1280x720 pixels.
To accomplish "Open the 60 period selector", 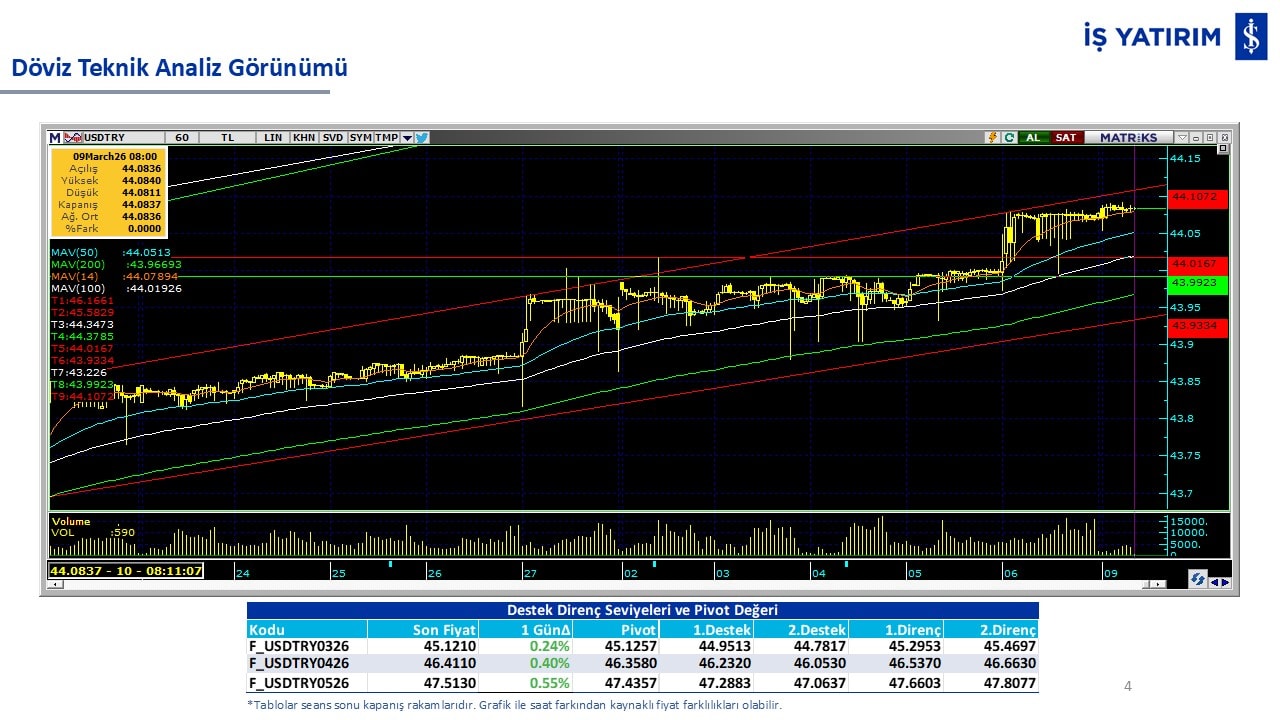I will pos(181,137).
